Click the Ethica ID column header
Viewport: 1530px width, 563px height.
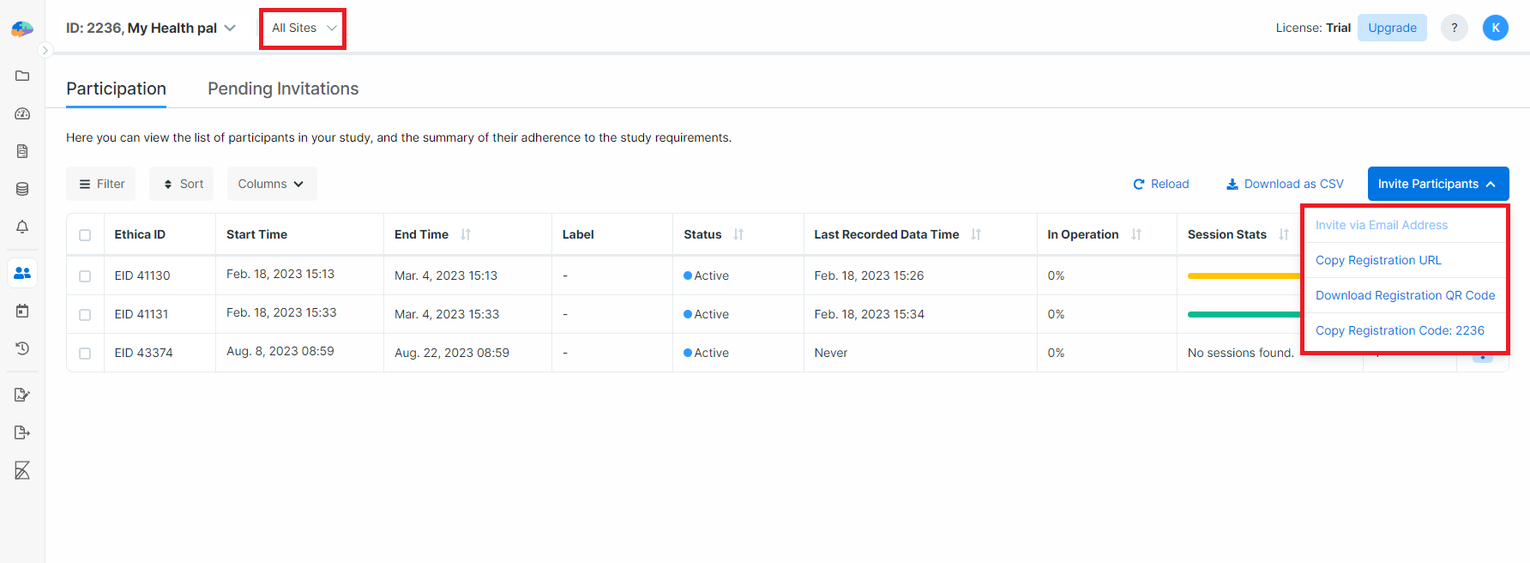point(140,235)
